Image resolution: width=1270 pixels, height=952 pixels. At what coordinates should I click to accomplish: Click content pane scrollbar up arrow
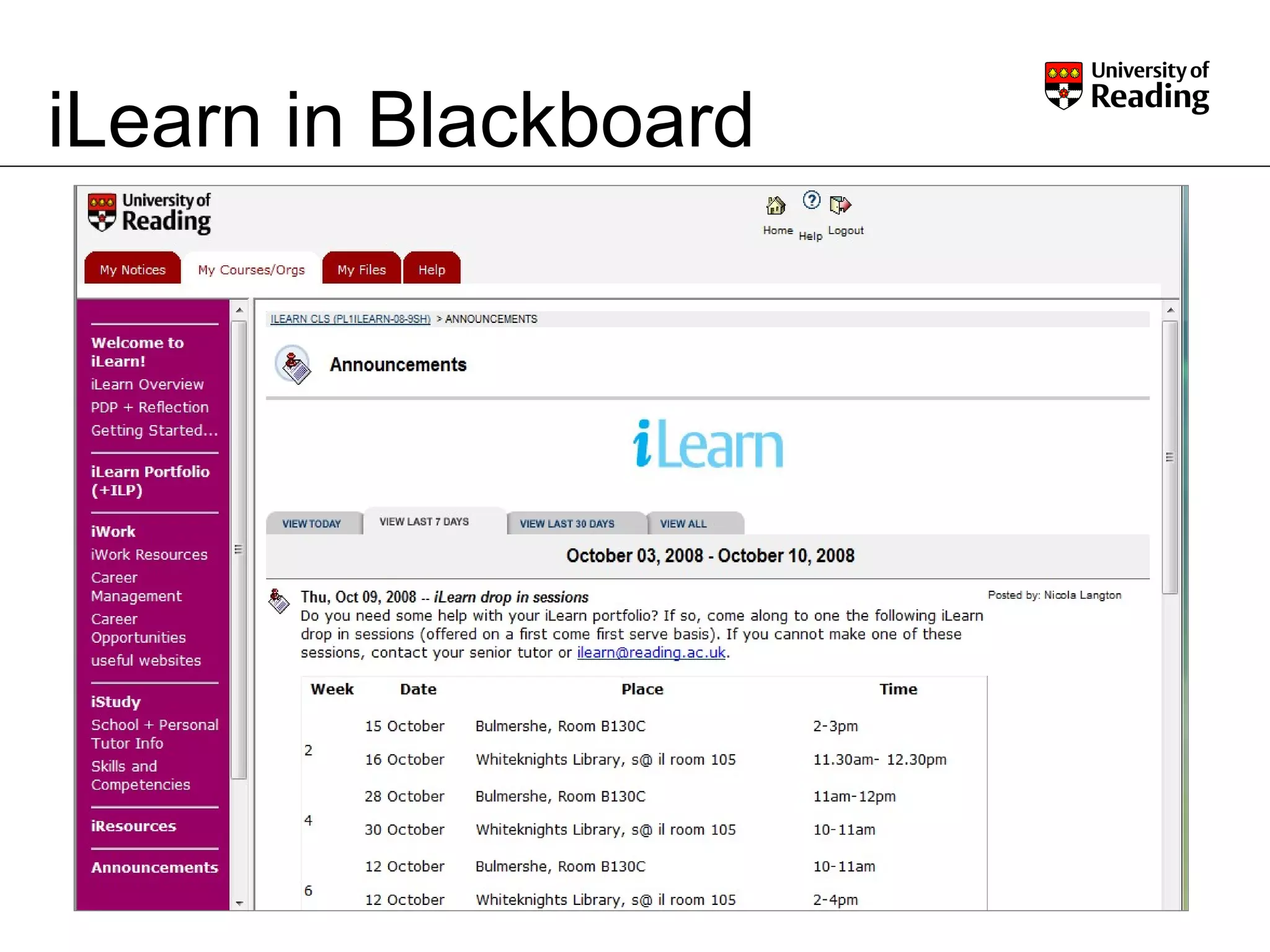[1170, 310]
